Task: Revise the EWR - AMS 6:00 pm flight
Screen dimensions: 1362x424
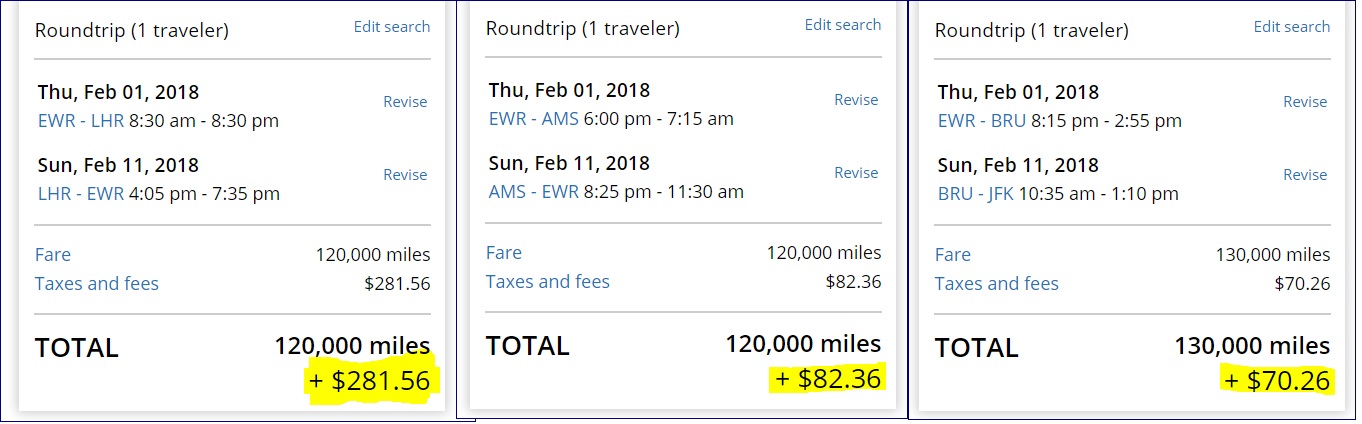Action: point(856,100)
